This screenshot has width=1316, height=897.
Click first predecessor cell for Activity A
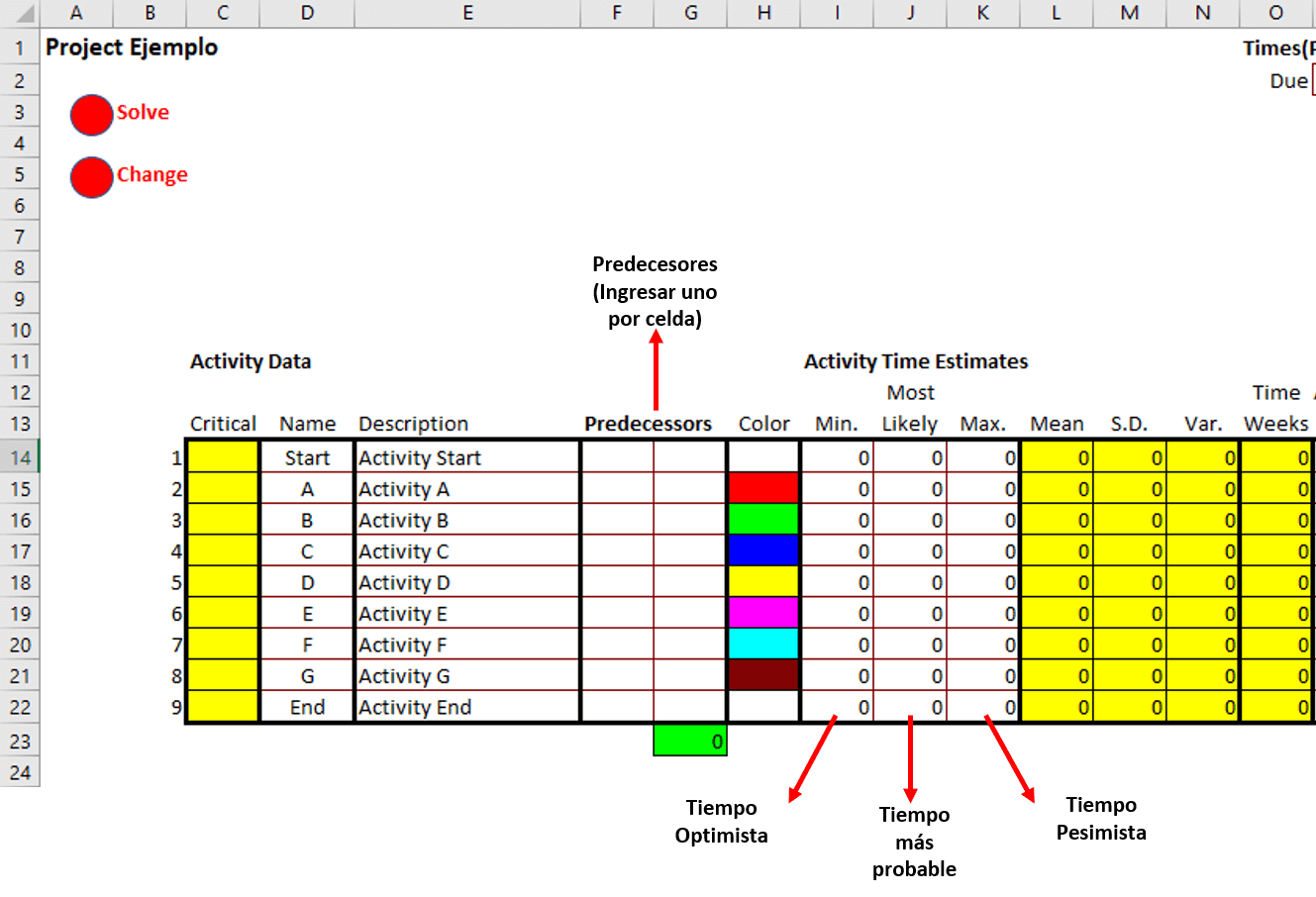coord(617,488)
